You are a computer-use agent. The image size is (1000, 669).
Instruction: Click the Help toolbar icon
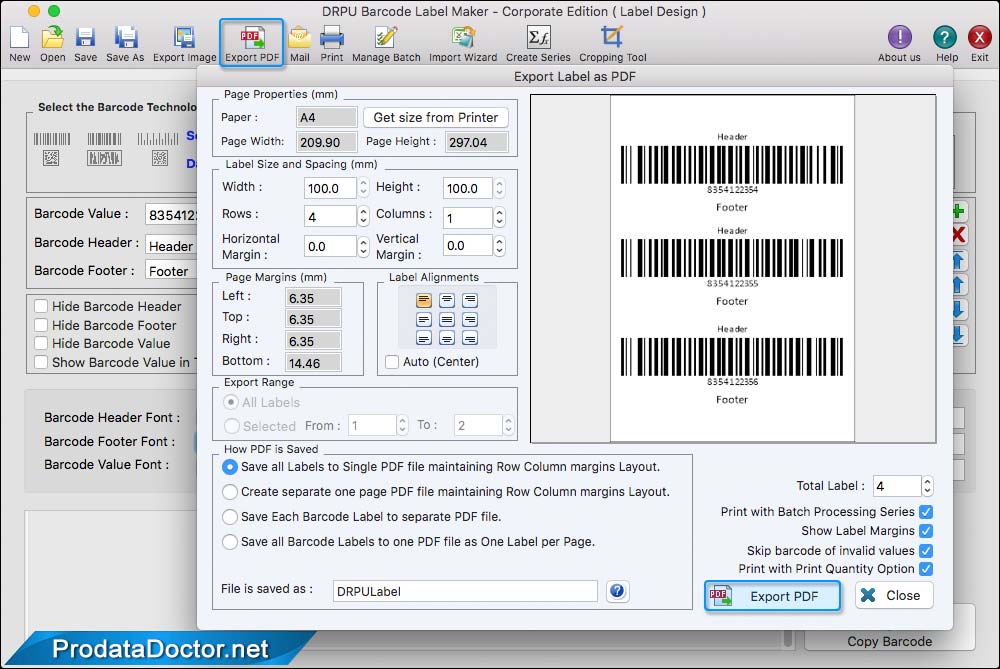pos(945,43)
